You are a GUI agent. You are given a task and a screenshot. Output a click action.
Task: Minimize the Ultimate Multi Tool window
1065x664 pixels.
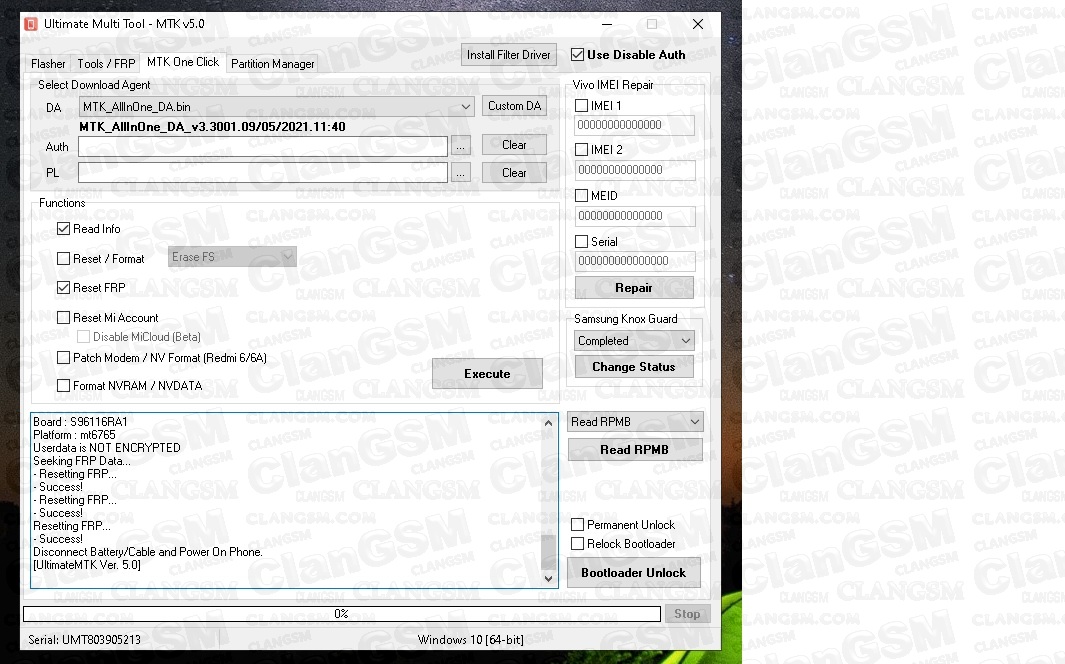pos(607,24)
